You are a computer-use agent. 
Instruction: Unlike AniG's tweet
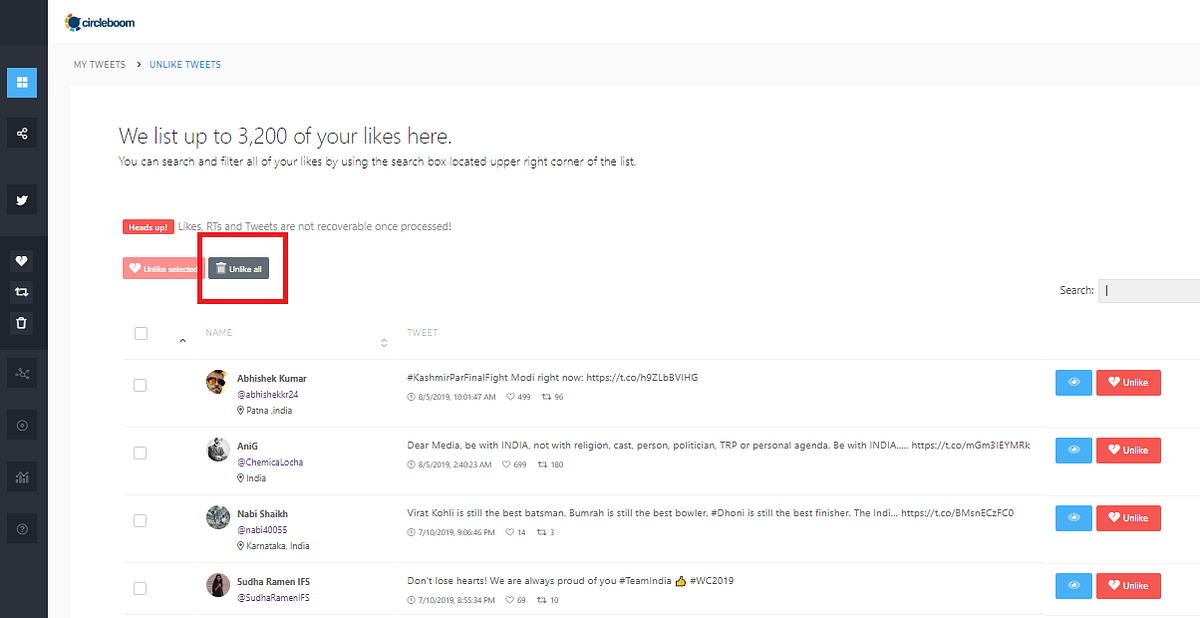point(1128,450)
